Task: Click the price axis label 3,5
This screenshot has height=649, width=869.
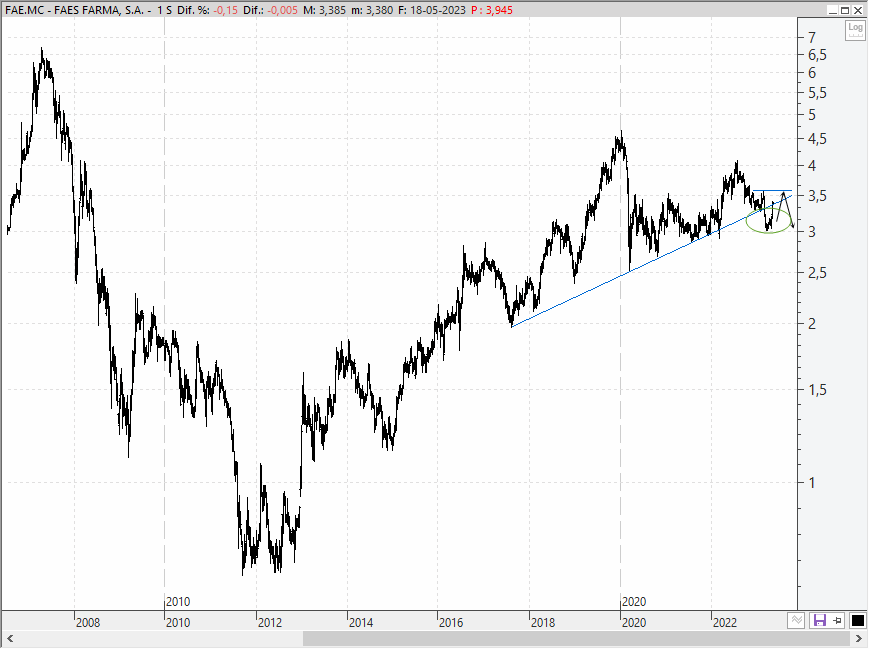Action: coord(817,196)
